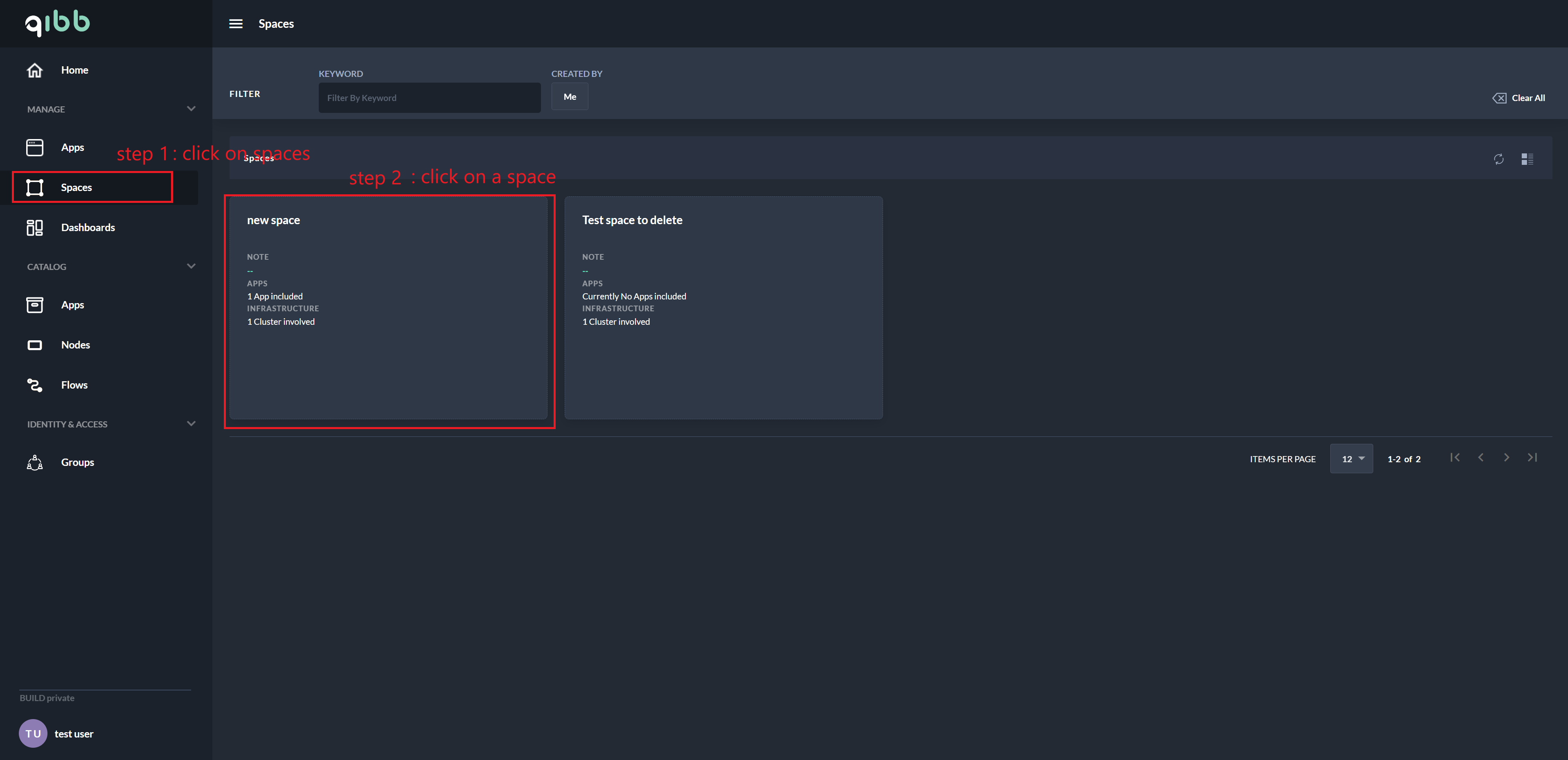Open the Groups icon in sidebar
Image resolution: width=1568 pixels, height=760 pixels.
pos(35,463)
